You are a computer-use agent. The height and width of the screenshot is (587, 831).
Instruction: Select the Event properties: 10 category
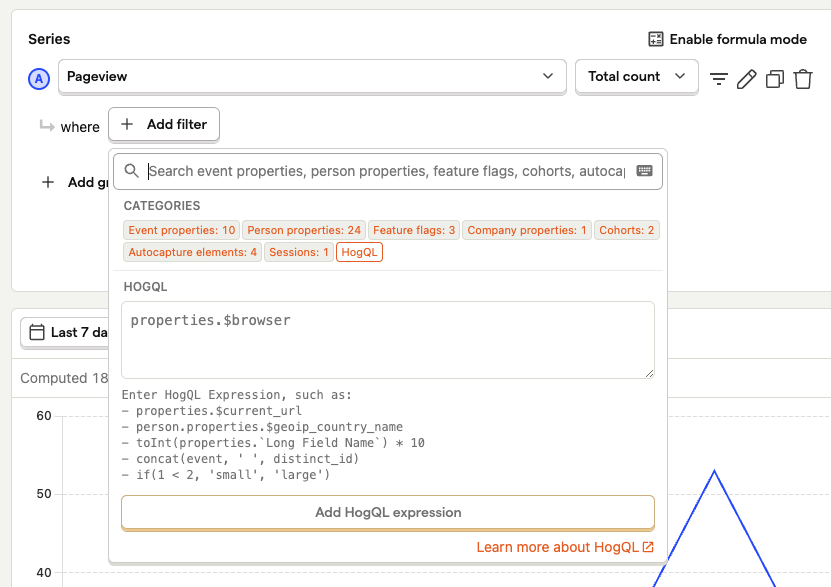tap(181, 230)
